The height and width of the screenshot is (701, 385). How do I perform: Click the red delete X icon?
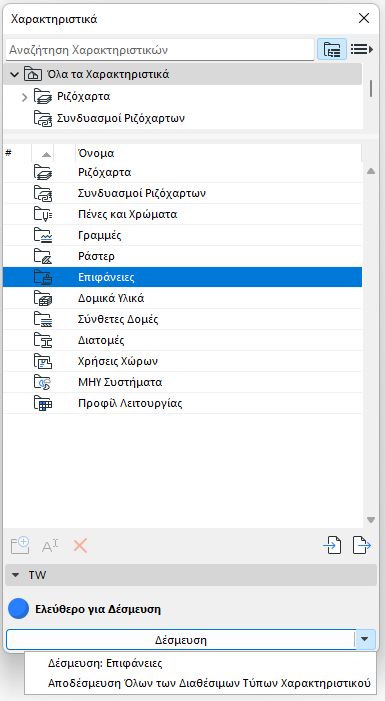[80, 546]
